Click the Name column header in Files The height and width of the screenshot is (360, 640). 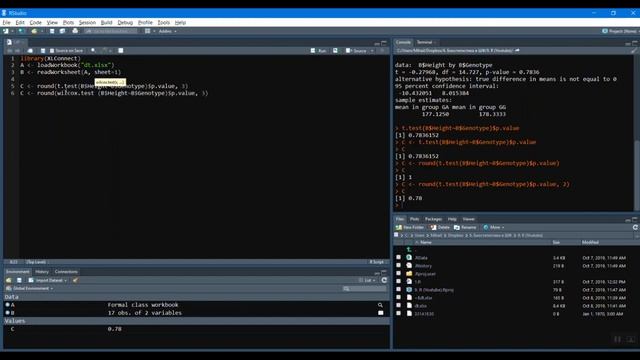click(426, 242)
